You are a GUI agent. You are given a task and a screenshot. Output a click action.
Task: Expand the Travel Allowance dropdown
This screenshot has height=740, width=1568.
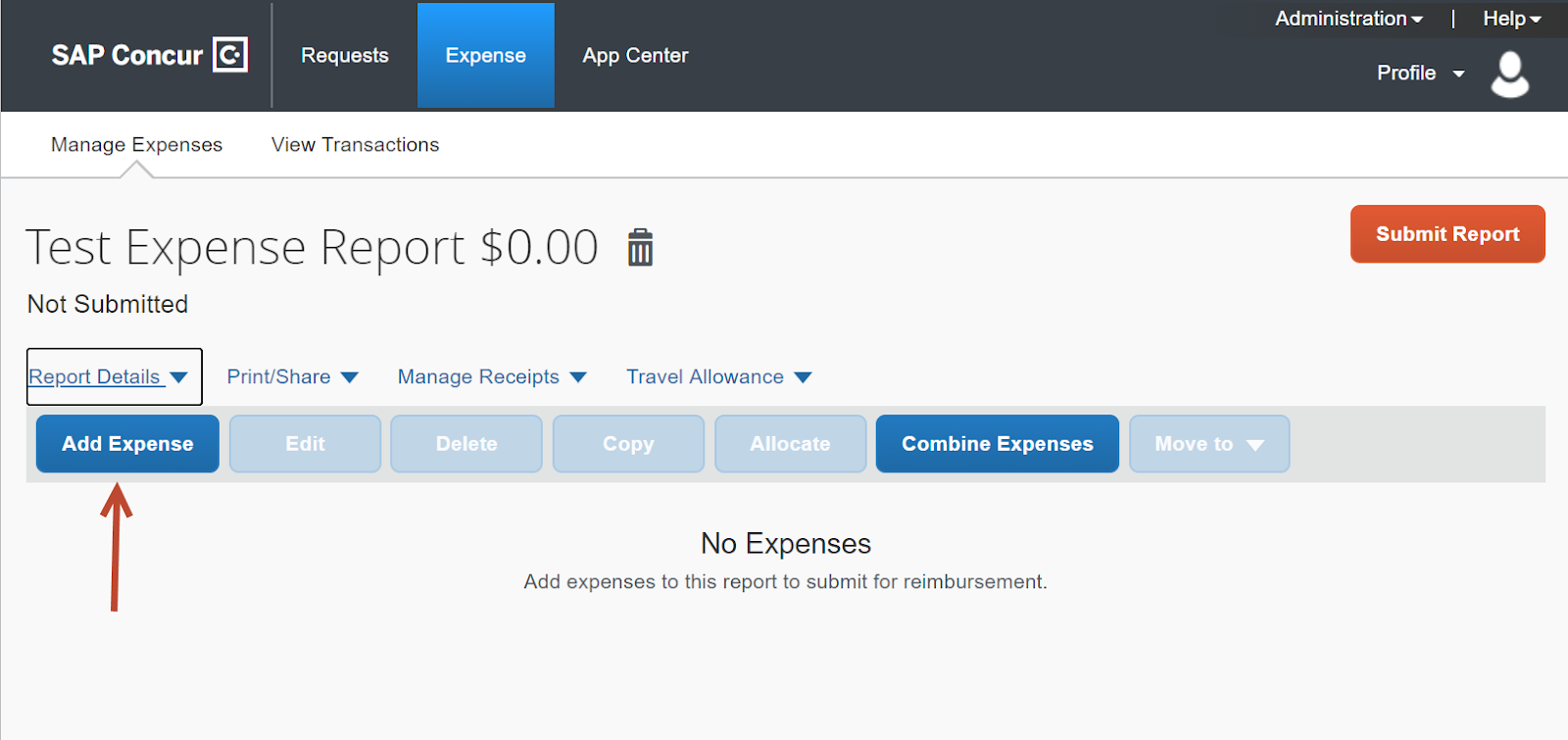(717, 376)
